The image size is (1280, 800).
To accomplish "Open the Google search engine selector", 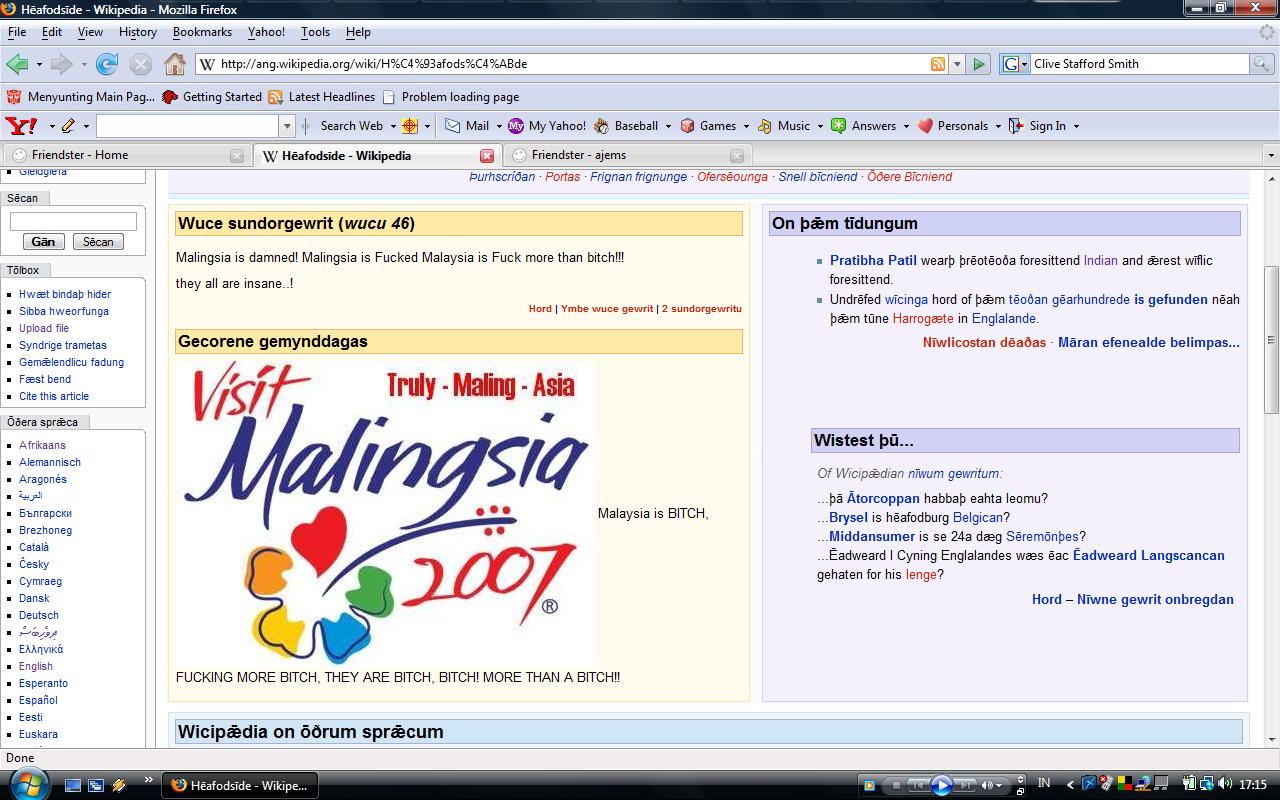I will [x=1014, y=64].
